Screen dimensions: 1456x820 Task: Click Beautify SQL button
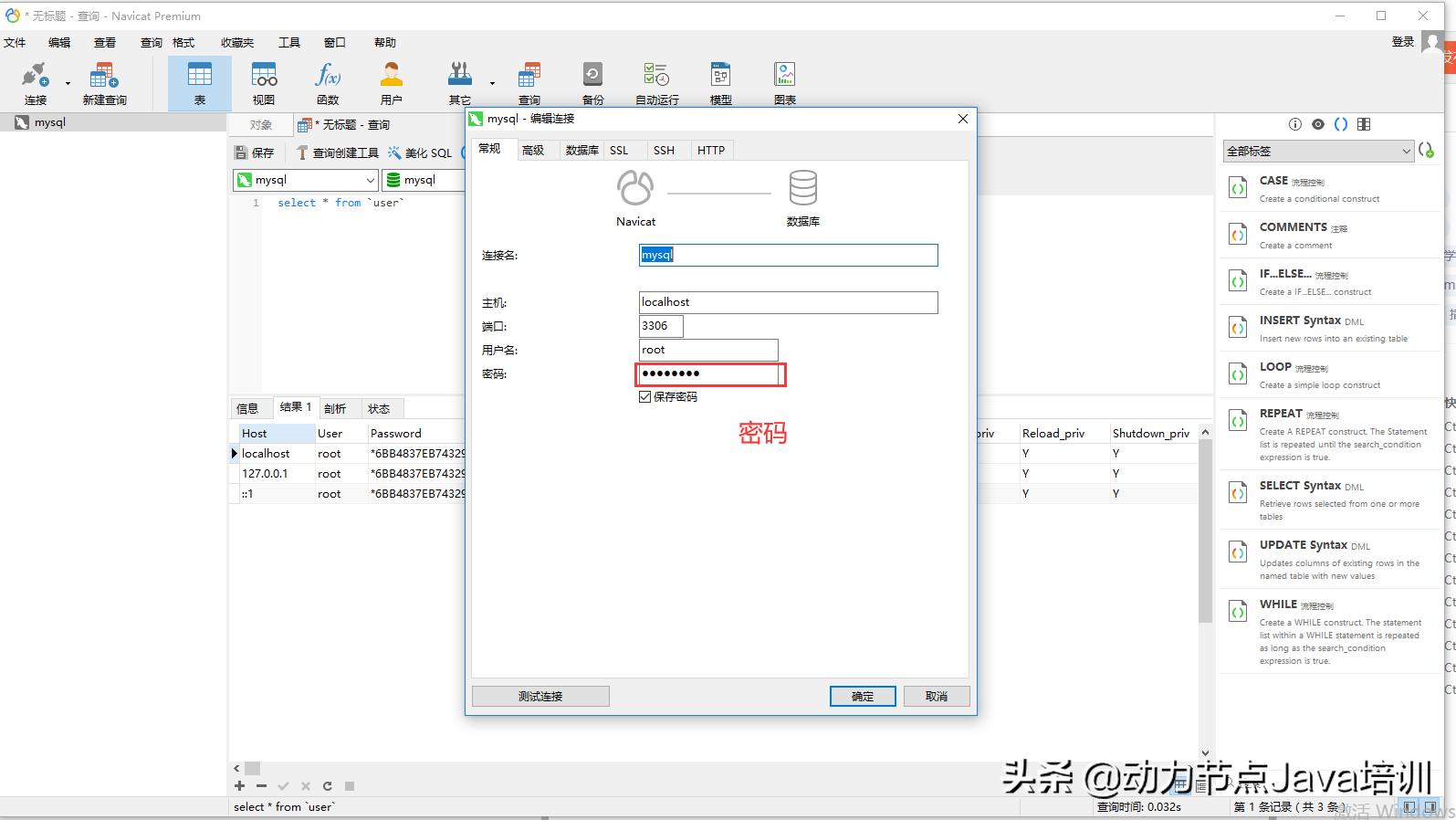[x=420, y=152]
